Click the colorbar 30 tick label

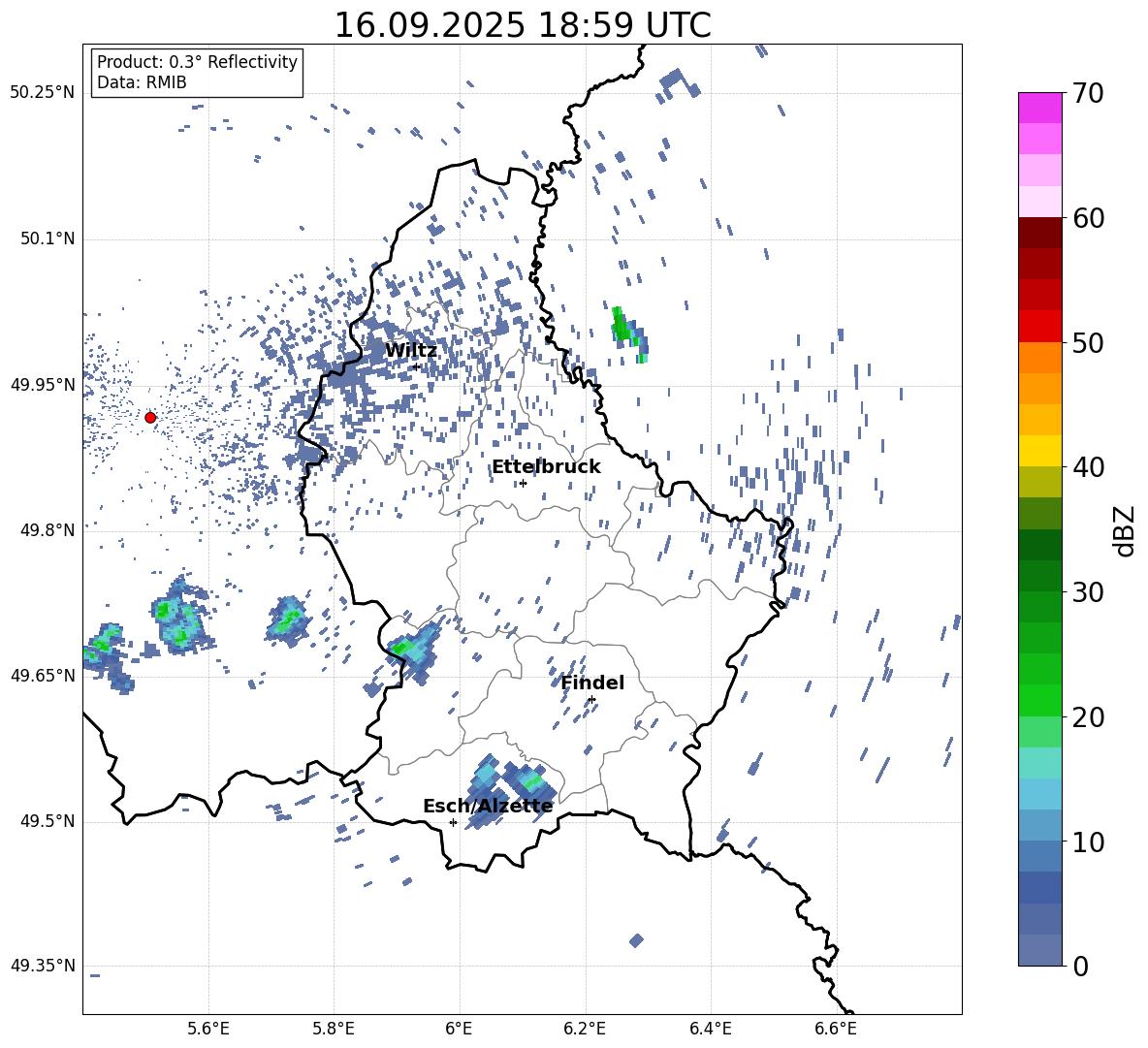pos(1088,592)
